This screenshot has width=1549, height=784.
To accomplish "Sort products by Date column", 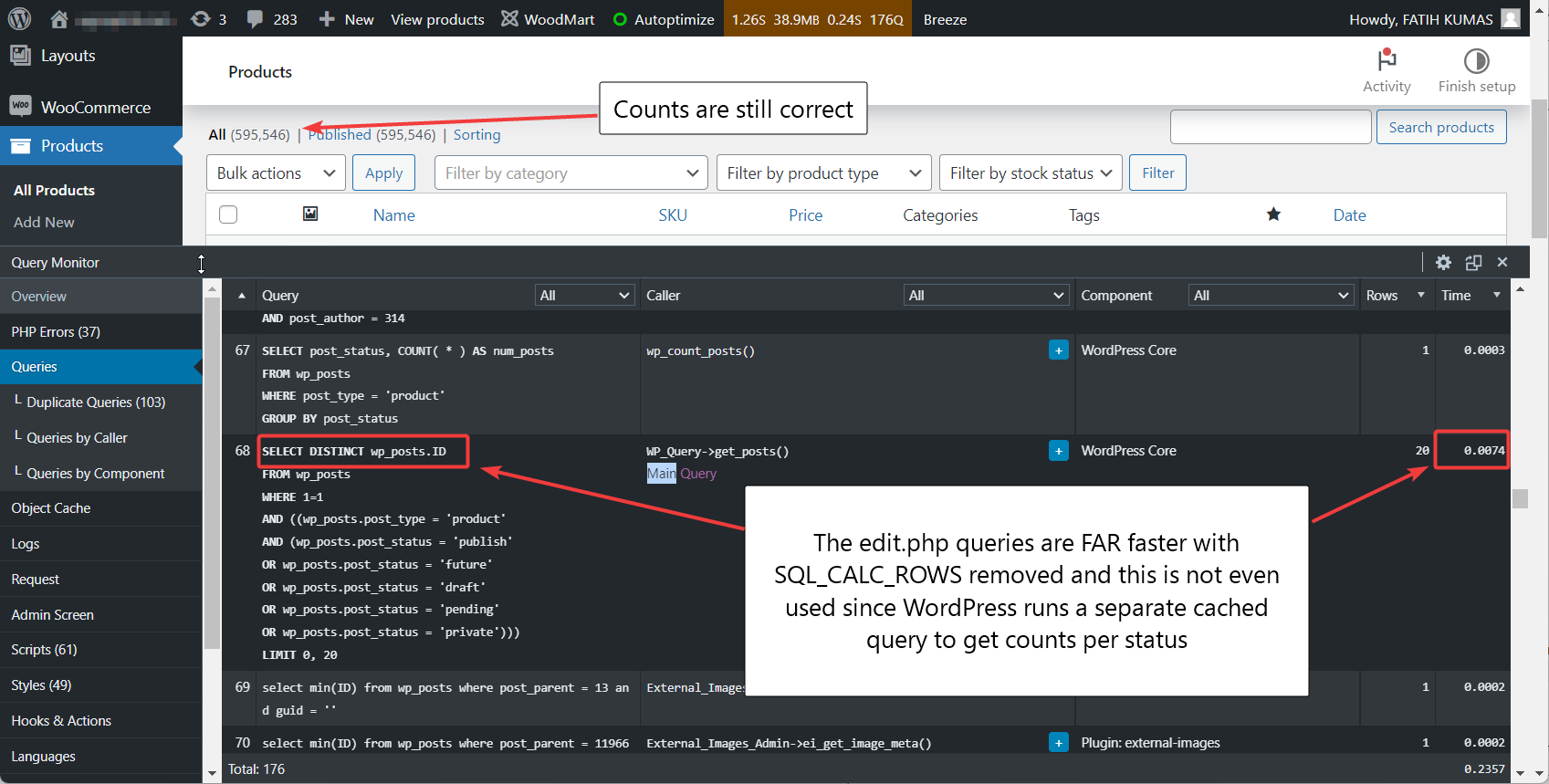I will point(1349,215).
